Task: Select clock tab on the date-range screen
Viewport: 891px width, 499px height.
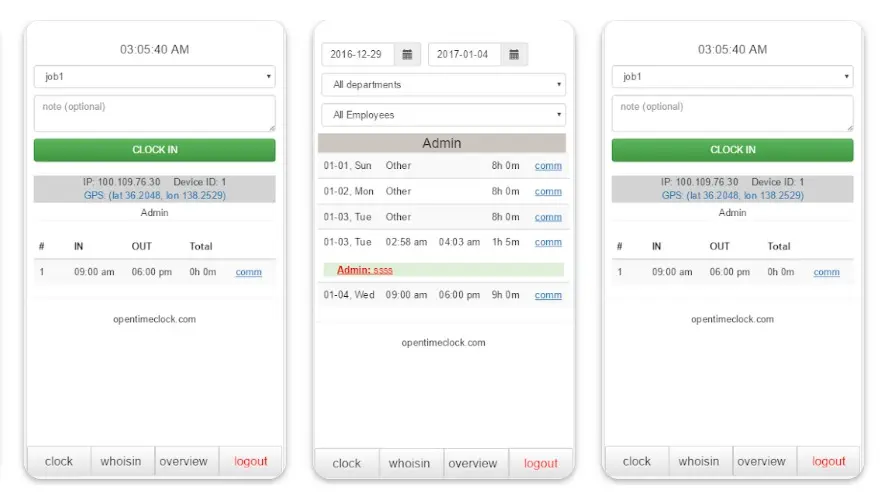Action: pyautogui.click(x=347, y=463)
